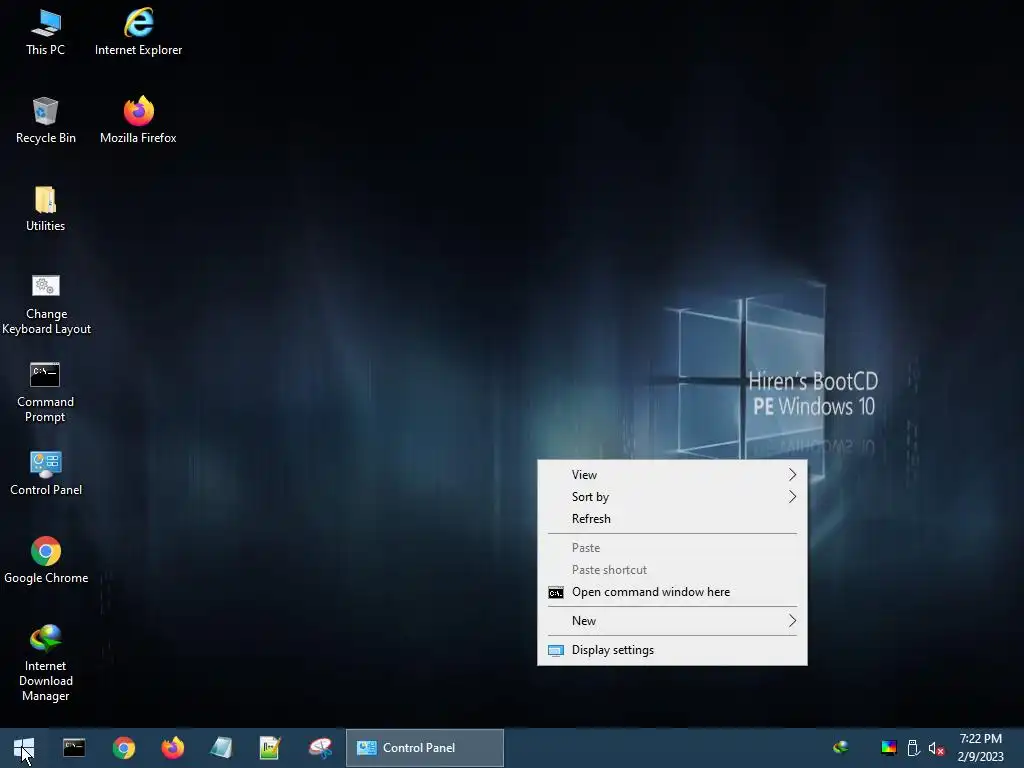Select the Mozilla Firefox desktop icon

(x=138, y=120)
